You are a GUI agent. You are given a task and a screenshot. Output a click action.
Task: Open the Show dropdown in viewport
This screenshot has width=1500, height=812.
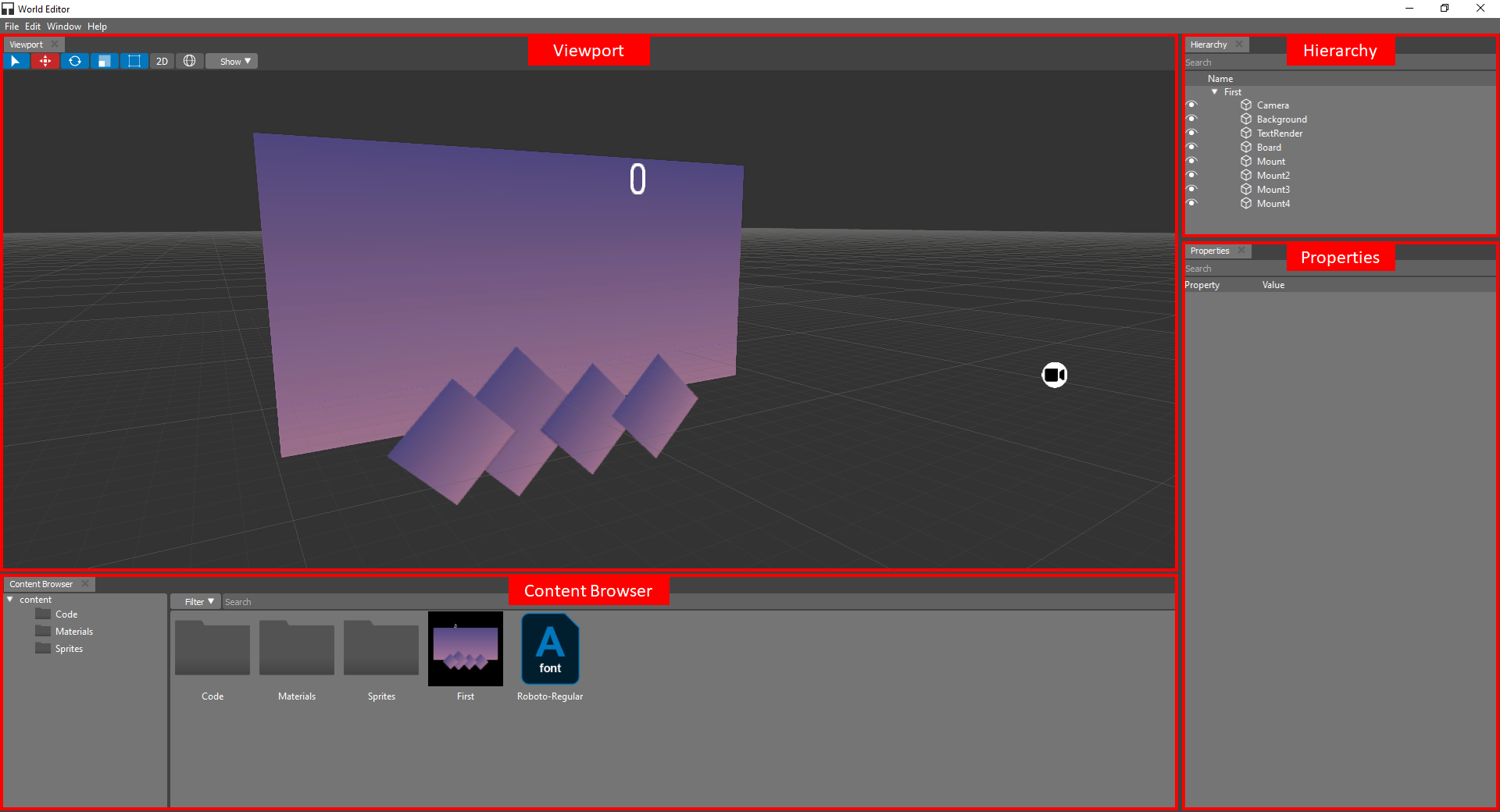coord(234,61)
